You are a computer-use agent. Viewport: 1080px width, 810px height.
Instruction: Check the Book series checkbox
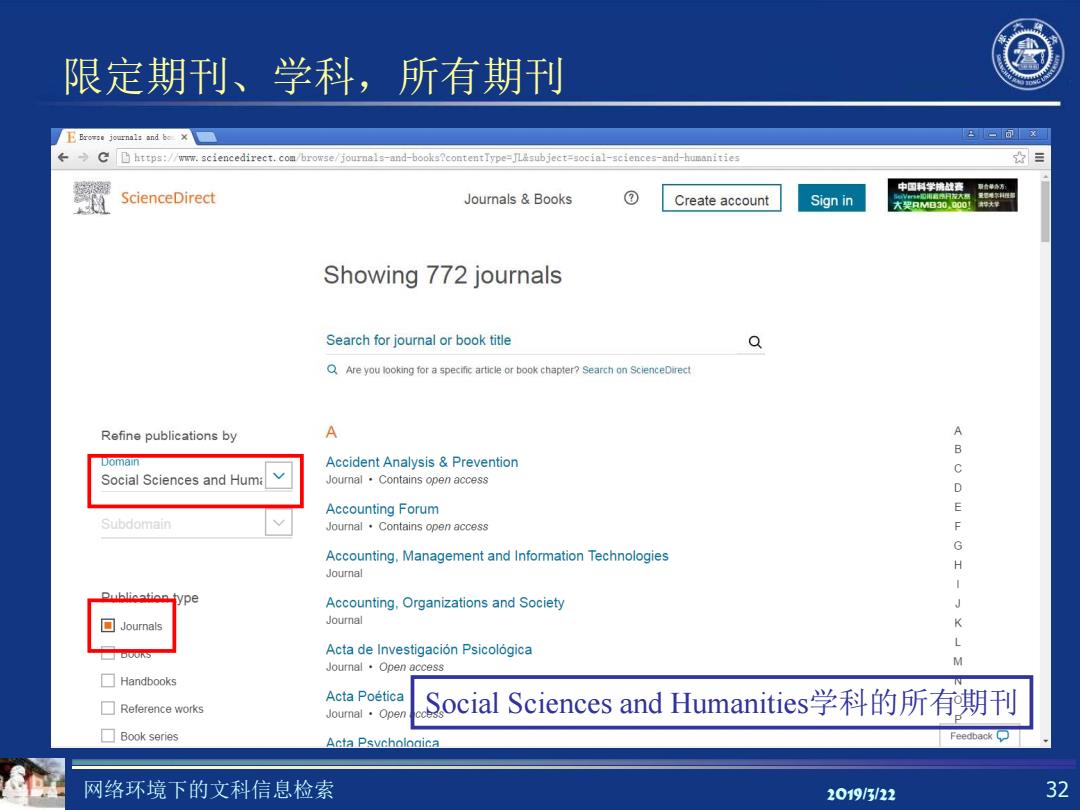pyautogui.click(x=107, y=736)
